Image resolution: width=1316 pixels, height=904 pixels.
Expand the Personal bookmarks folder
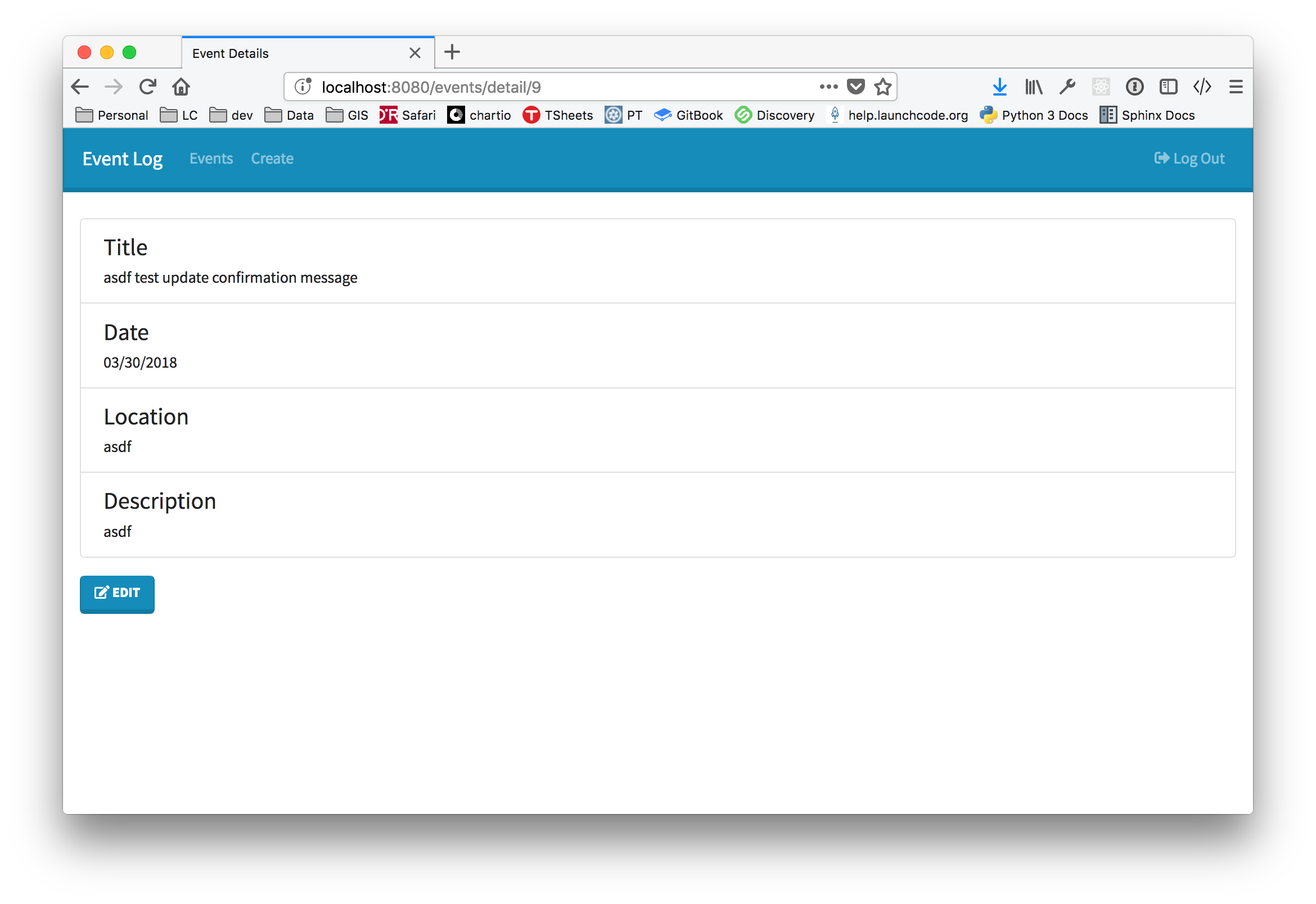111,116
